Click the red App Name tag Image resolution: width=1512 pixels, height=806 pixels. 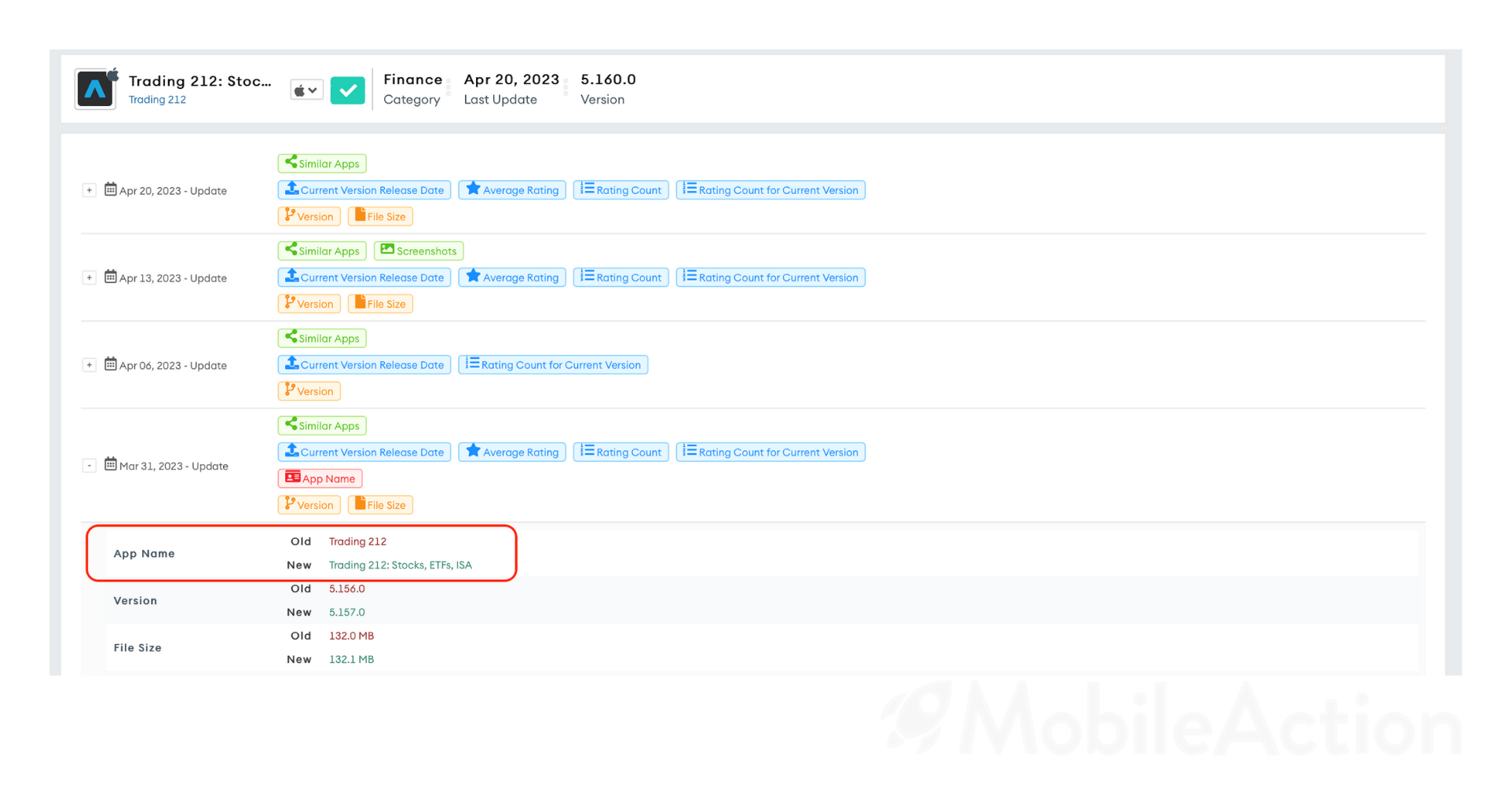point(320,478)
